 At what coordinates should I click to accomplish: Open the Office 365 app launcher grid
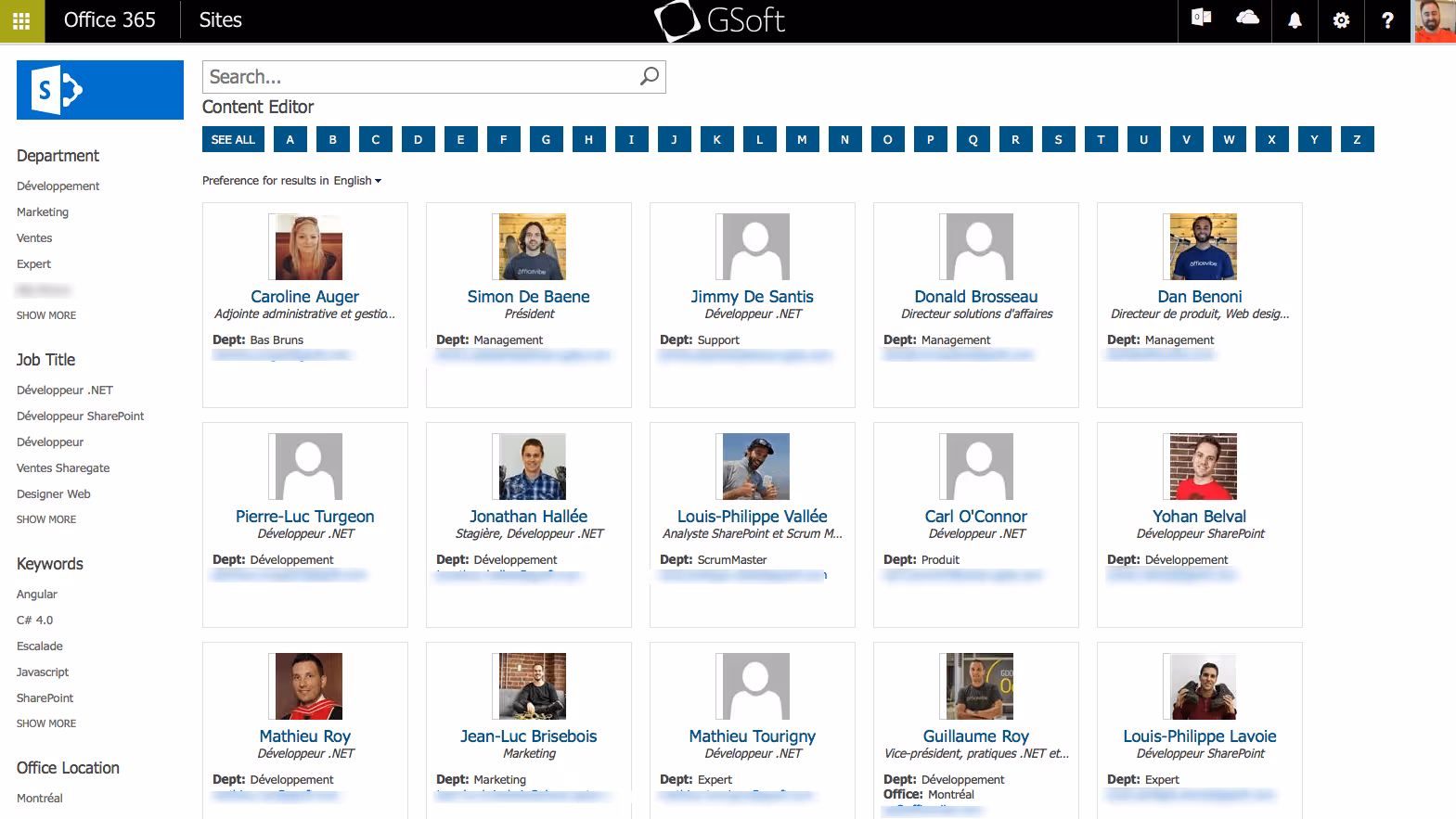point(21,20)
